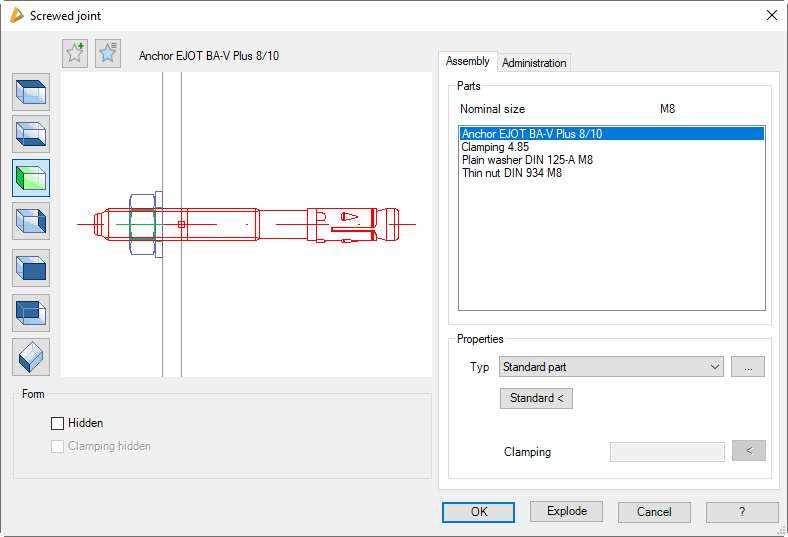788x537 pixels.
Task: Switch to the Administration tab
Action: tap(534, 63)
